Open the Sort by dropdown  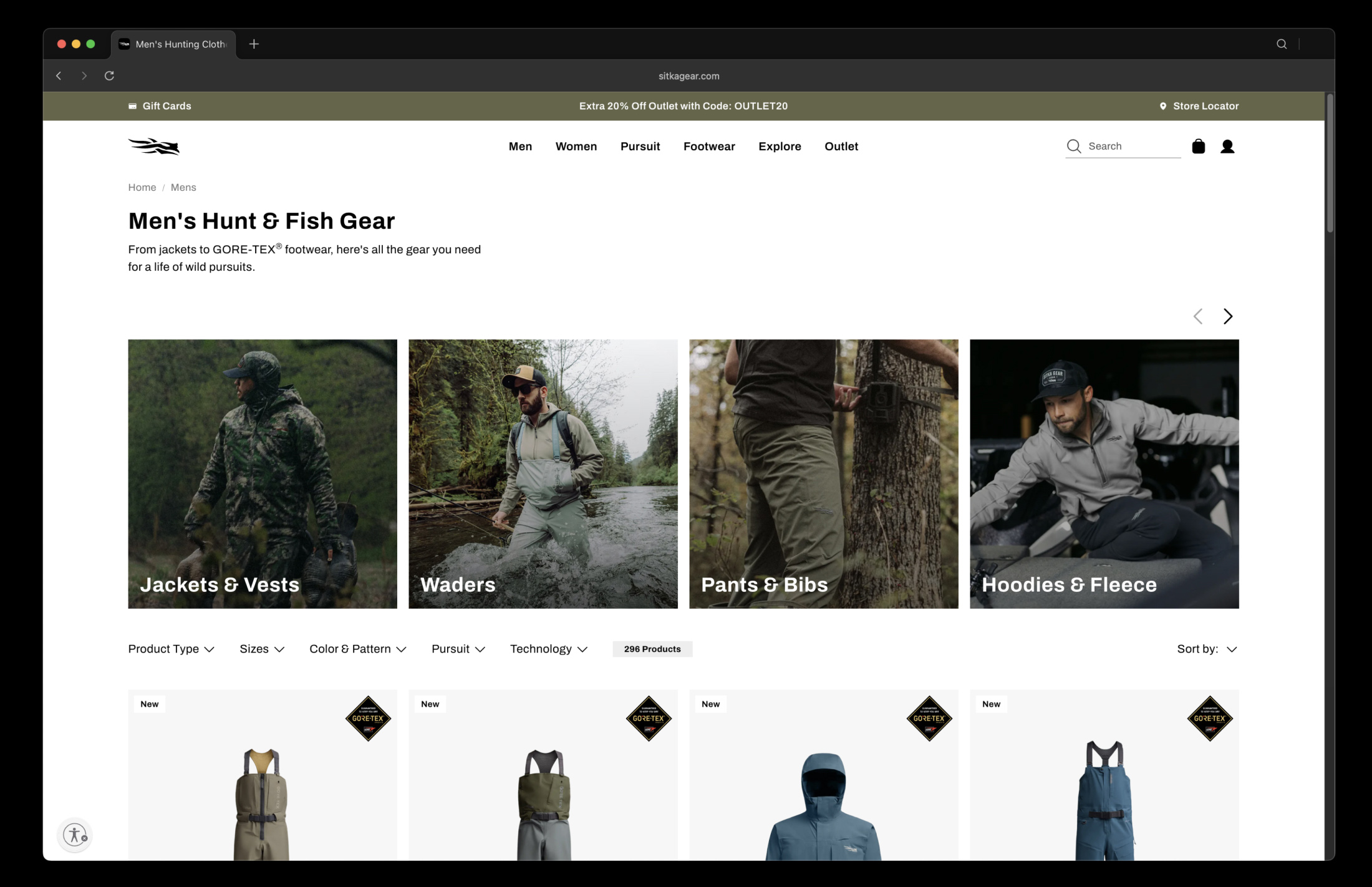1207,649
